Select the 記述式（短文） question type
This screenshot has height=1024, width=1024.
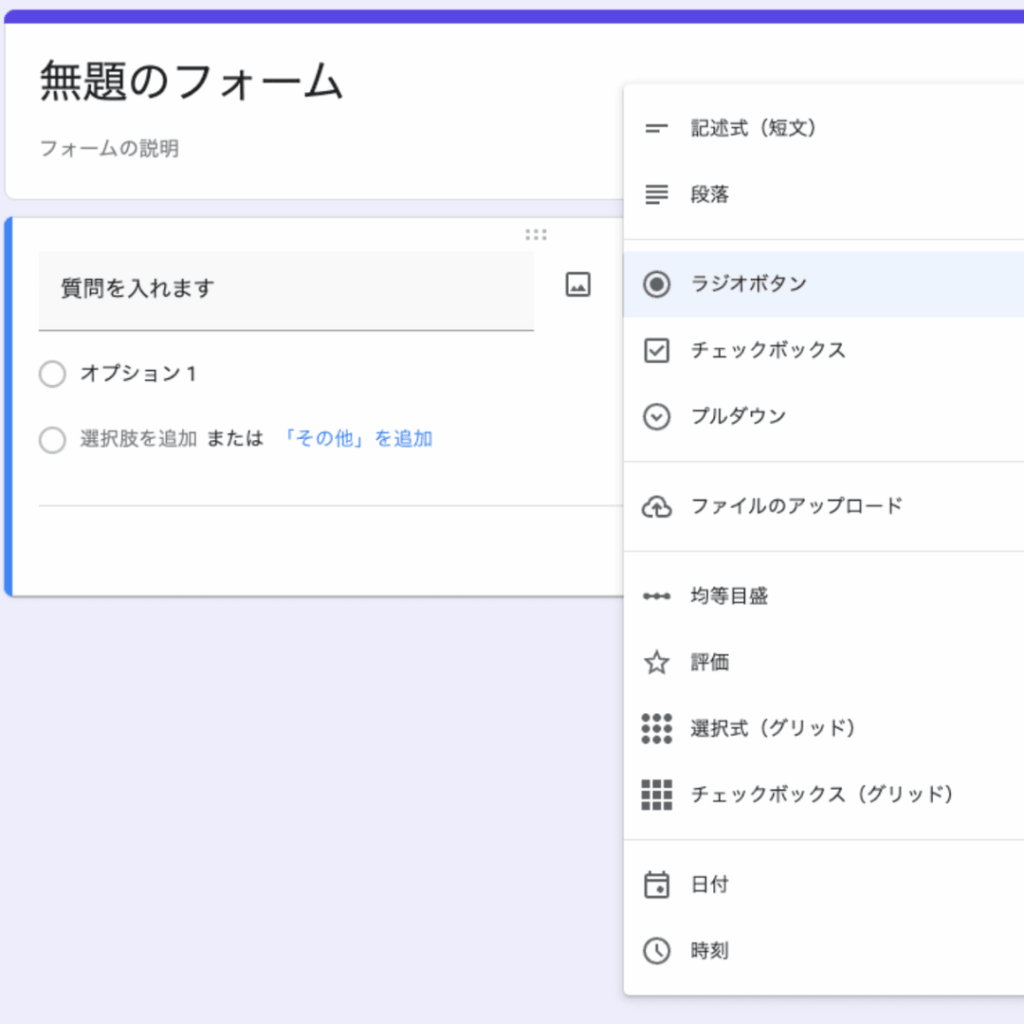824,129
